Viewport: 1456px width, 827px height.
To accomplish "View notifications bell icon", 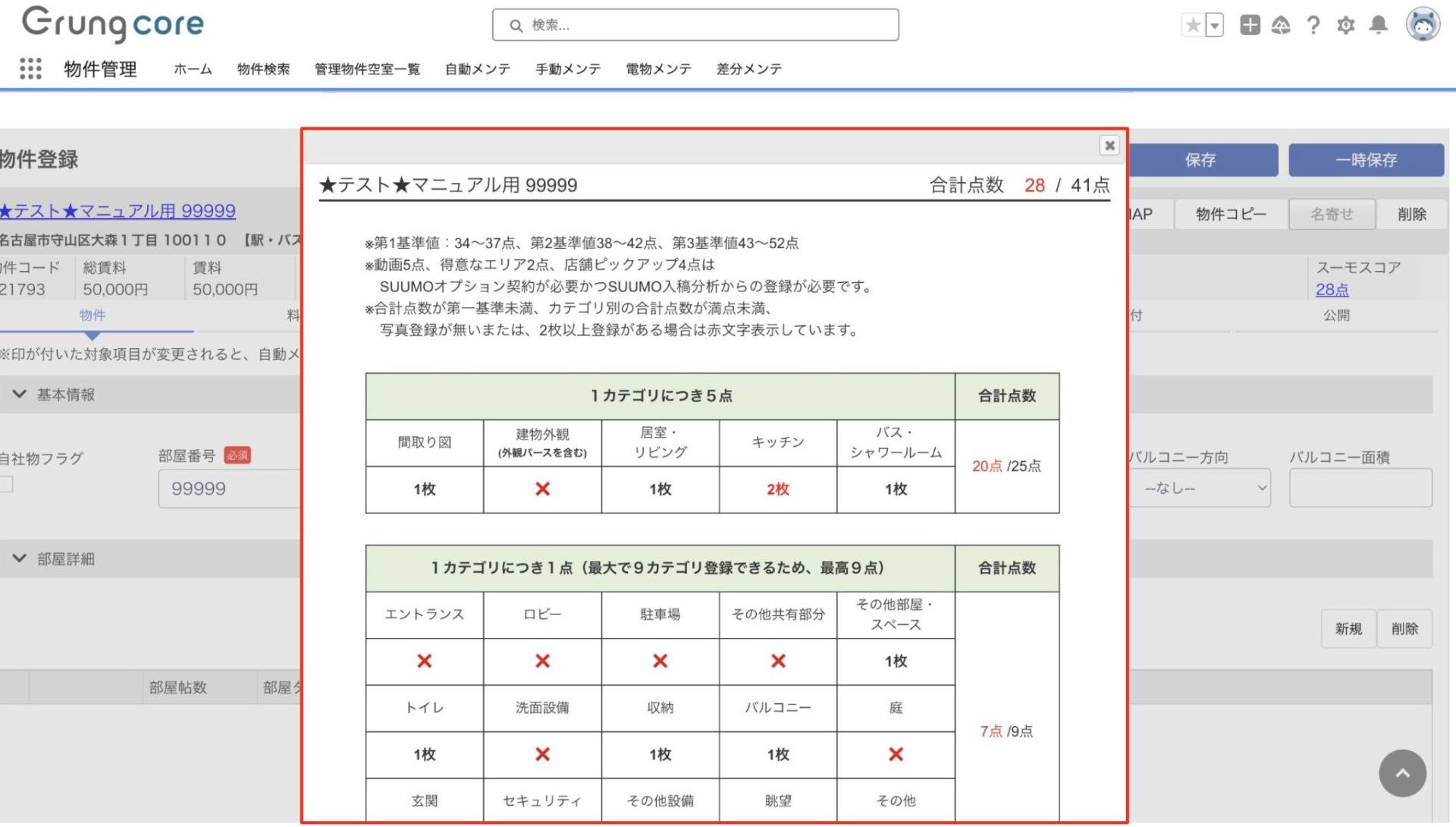I will point(1379,26).
